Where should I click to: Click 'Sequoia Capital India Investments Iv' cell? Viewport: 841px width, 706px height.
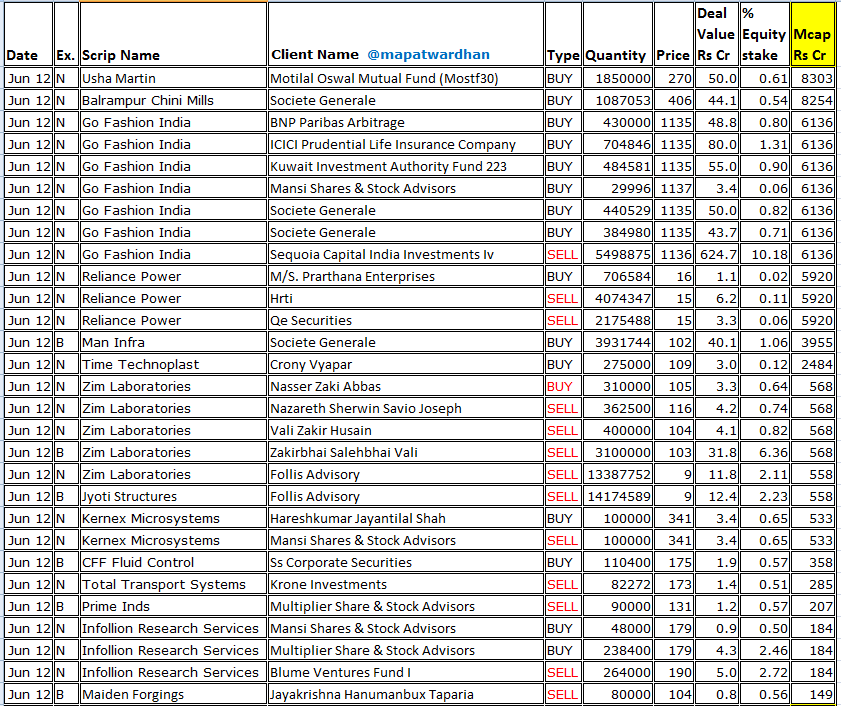coord(406,254)
